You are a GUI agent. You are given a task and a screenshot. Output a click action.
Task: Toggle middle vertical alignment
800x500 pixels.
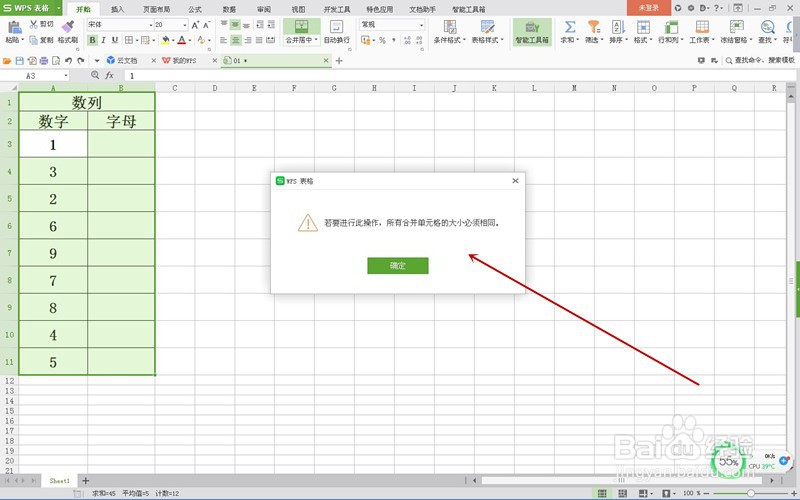pos(235,24)
